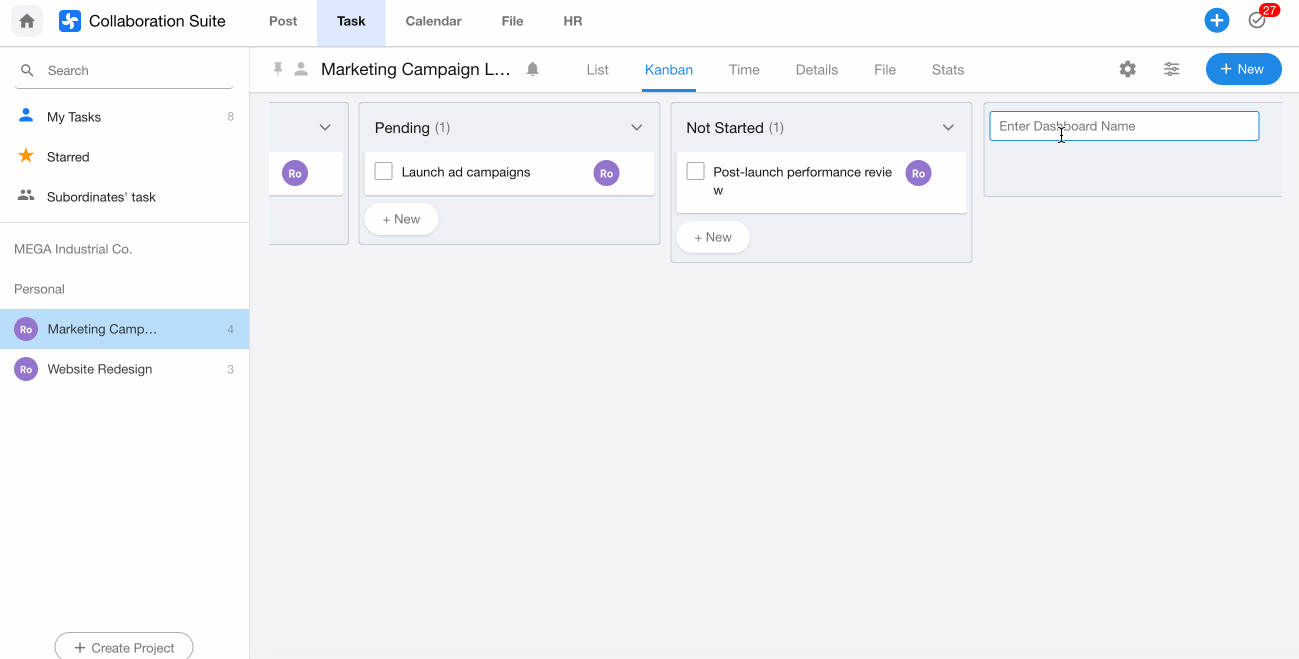Click the blue plus quick-add icon
The height and width of the screenshot is (659, 1299).
[x=1216, y=21]
